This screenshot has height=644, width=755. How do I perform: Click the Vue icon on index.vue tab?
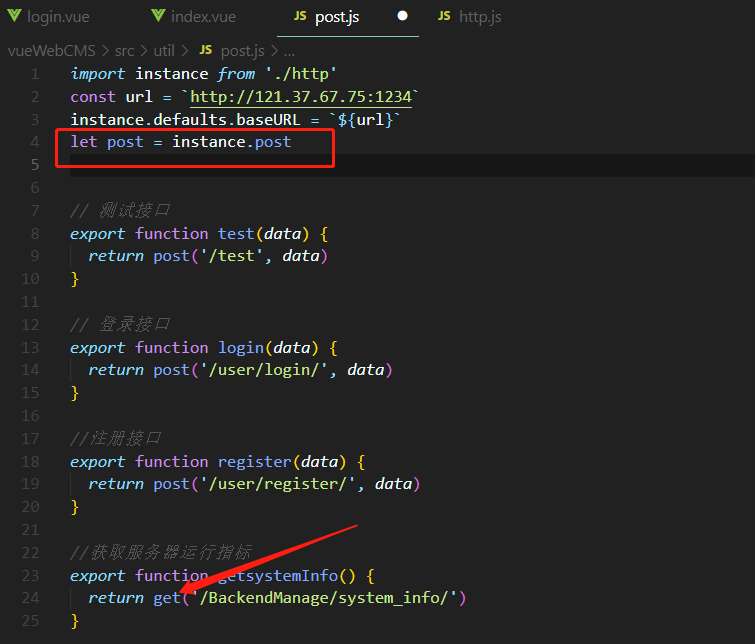tap(158, 16)
